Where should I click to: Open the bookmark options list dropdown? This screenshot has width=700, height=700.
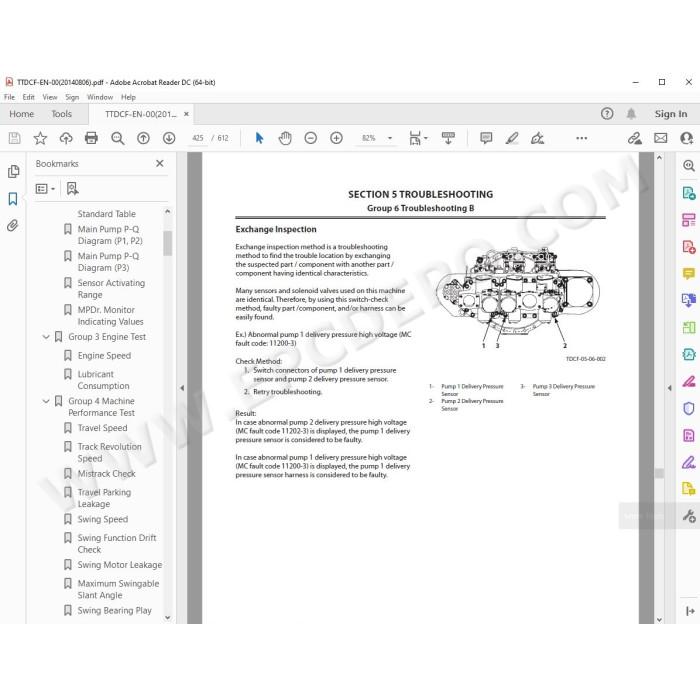pyautogui.click(x=45, y=189)
